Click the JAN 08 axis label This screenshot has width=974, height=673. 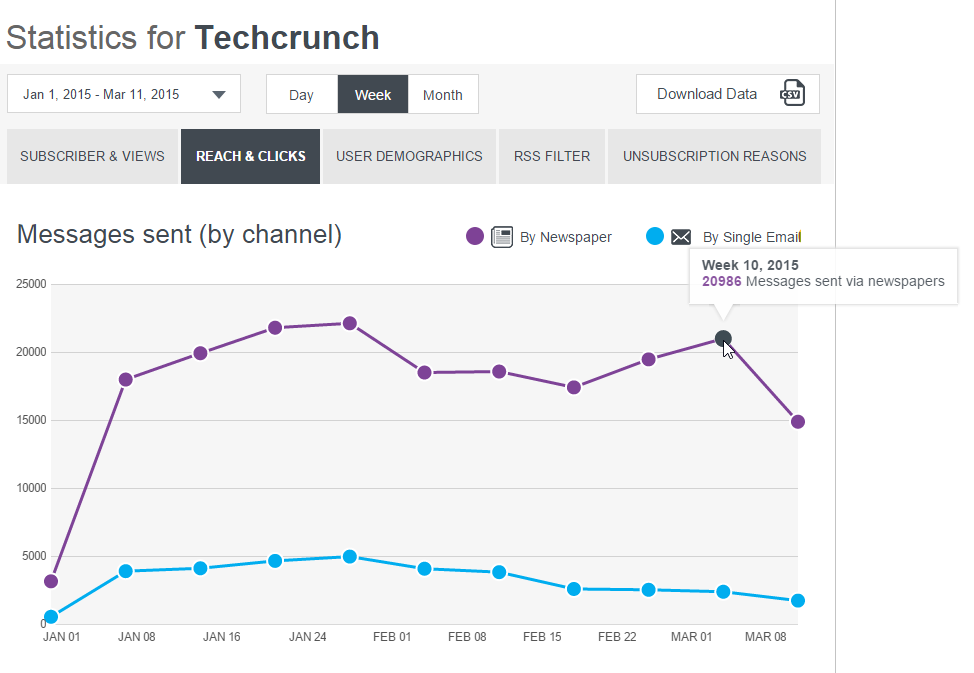click(x=137, y=637)
